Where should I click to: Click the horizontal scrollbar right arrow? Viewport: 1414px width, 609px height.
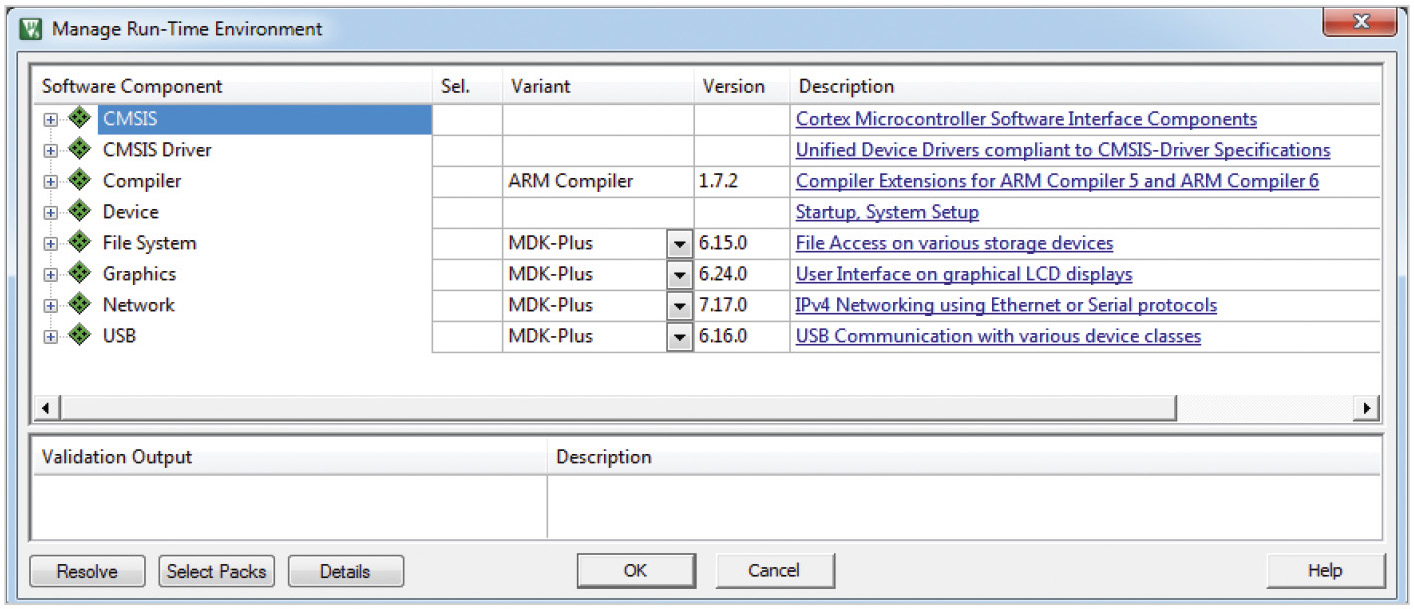tap(1366, 408)
